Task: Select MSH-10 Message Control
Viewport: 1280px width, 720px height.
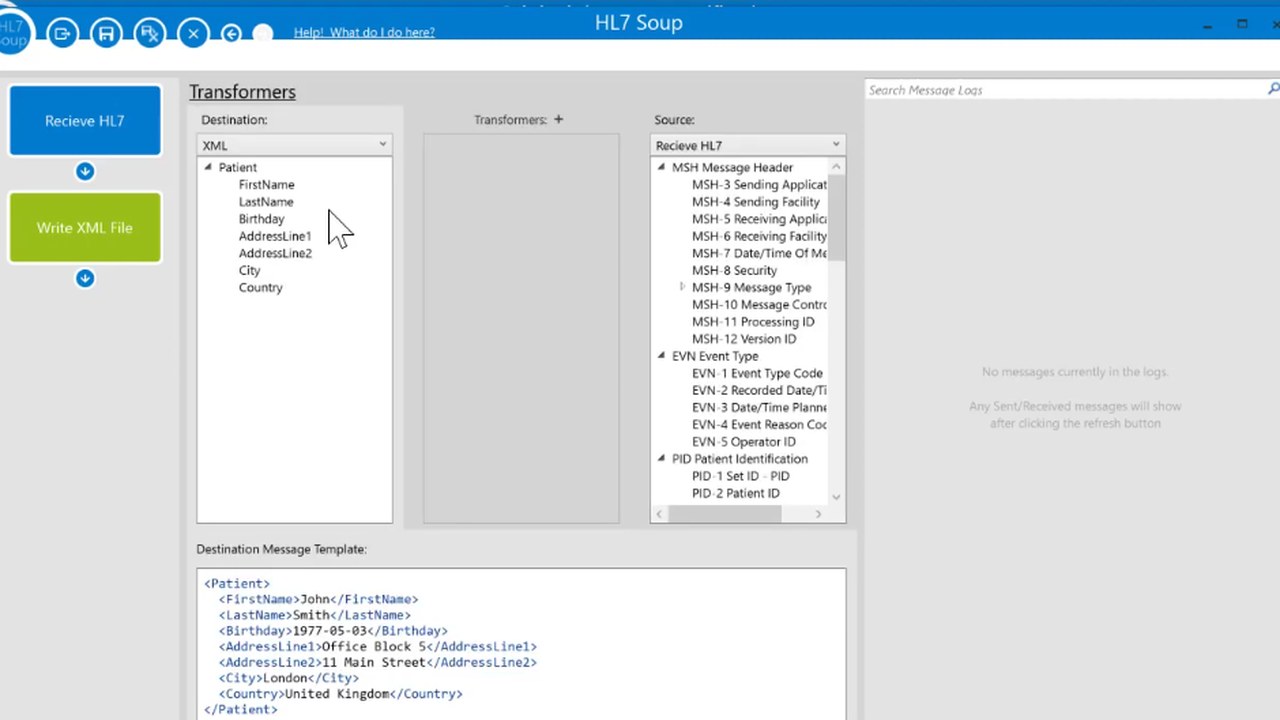Action: [759, 305]
